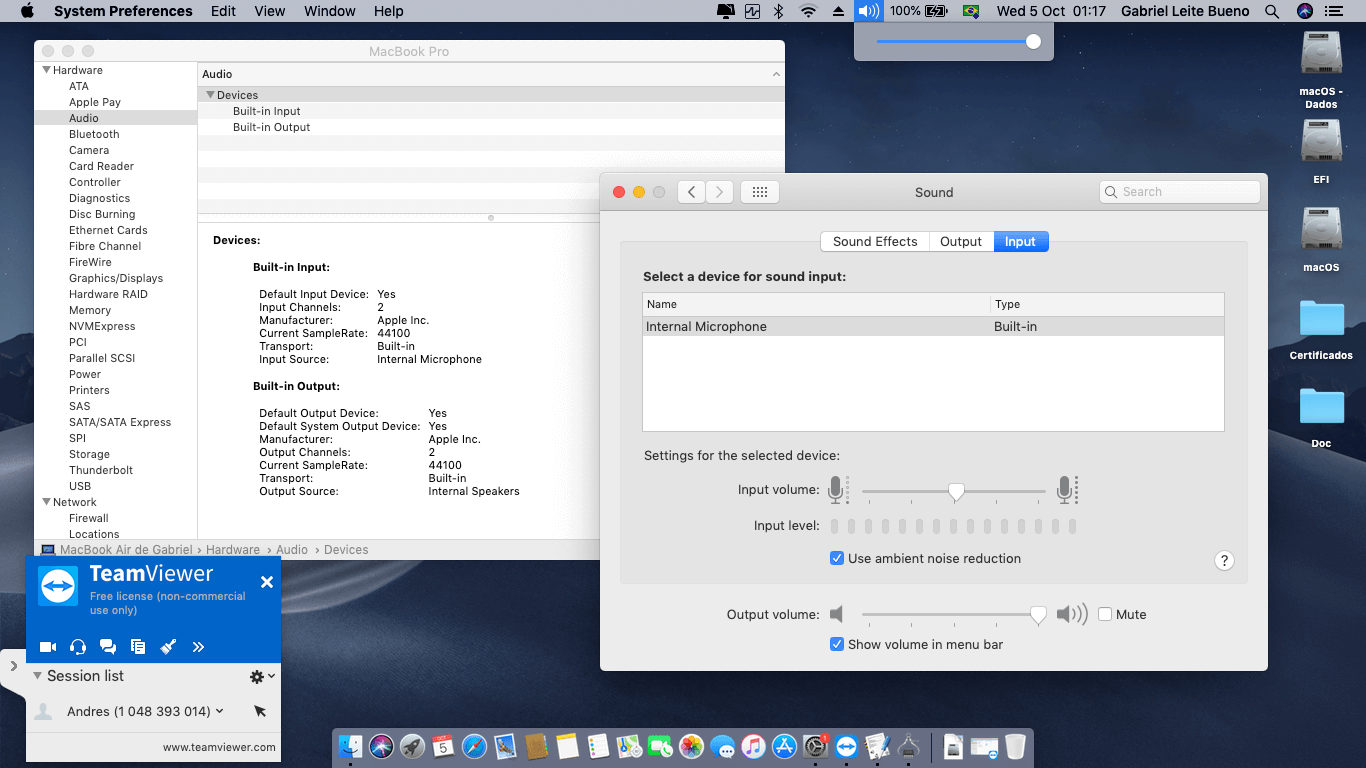Click TeamViewer icon in the Dock

[x=847, y=746]
